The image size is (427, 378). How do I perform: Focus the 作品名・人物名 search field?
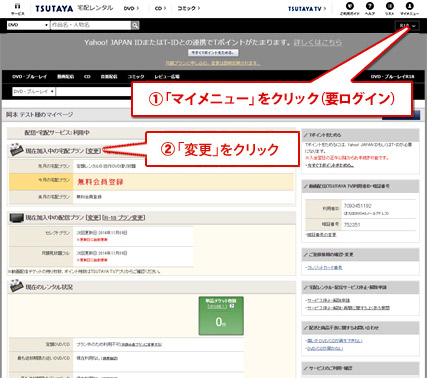coord(91,25)
